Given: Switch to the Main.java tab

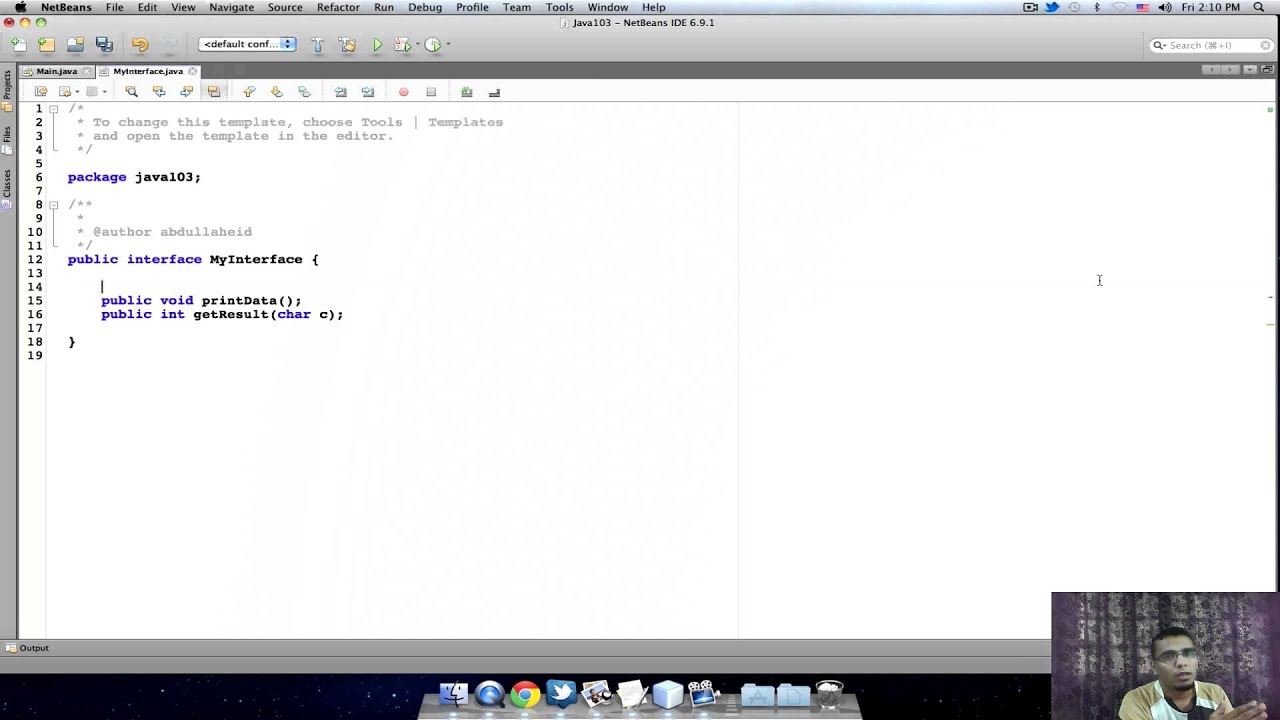Looking at the screenshot, I should [x=56, y=71].
